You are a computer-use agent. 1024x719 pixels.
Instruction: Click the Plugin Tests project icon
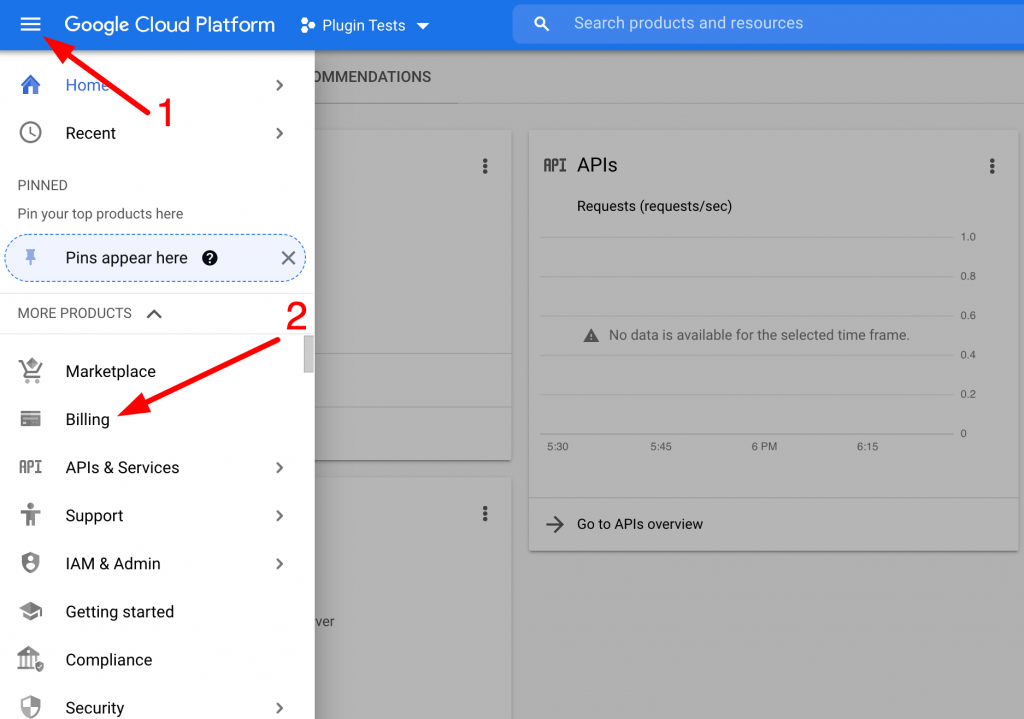(x=307, y=25)
